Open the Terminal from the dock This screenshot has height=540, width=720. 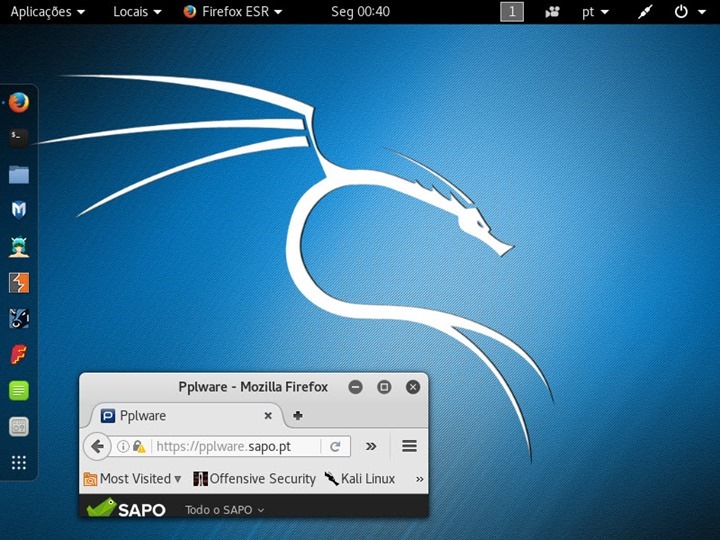click(x=19, y=137)
